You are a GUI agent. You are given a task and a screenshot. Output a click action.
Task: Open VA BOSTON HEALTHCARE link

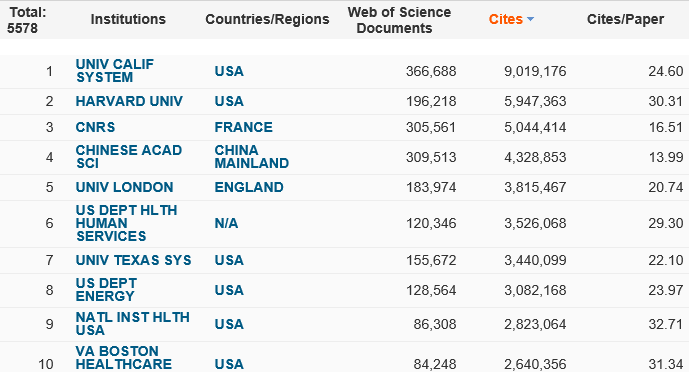[124, 358]
